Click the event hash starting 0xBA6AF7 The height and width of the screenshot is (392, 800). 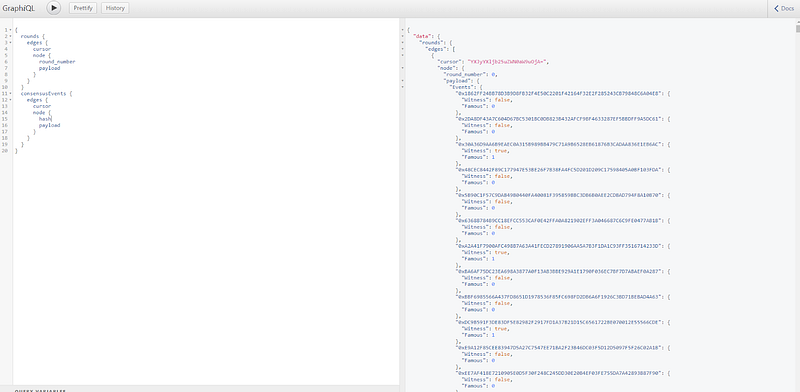click(560, 272)
